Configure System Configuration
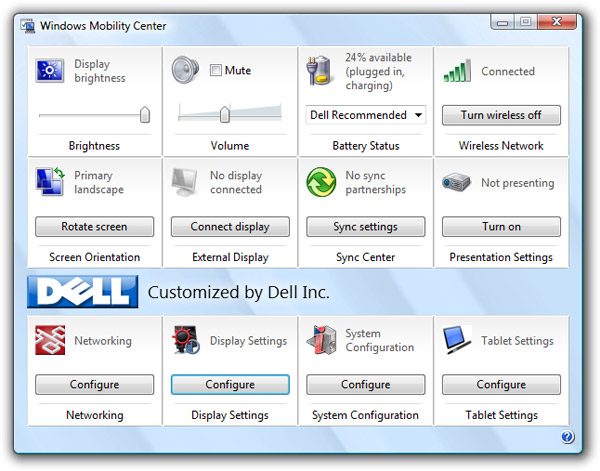 pos(365,385)
